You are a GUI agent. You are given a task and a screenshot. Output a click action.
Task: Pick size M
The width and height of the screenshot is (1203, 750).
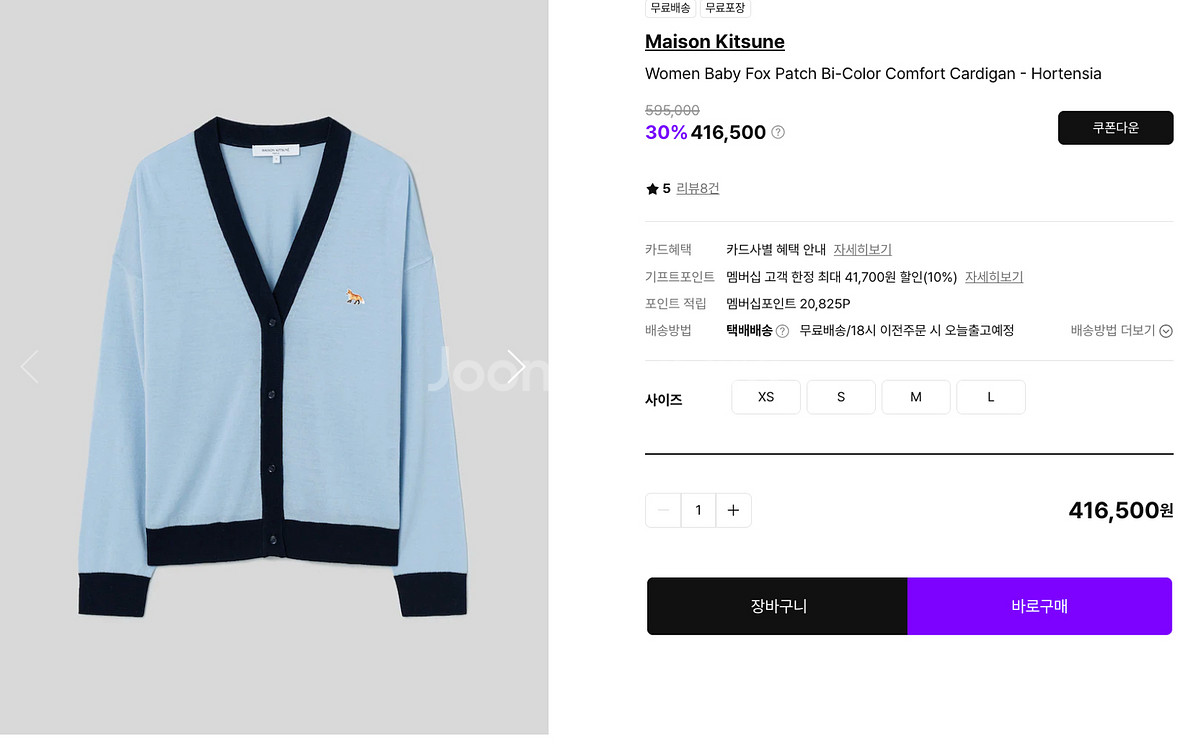915,397
